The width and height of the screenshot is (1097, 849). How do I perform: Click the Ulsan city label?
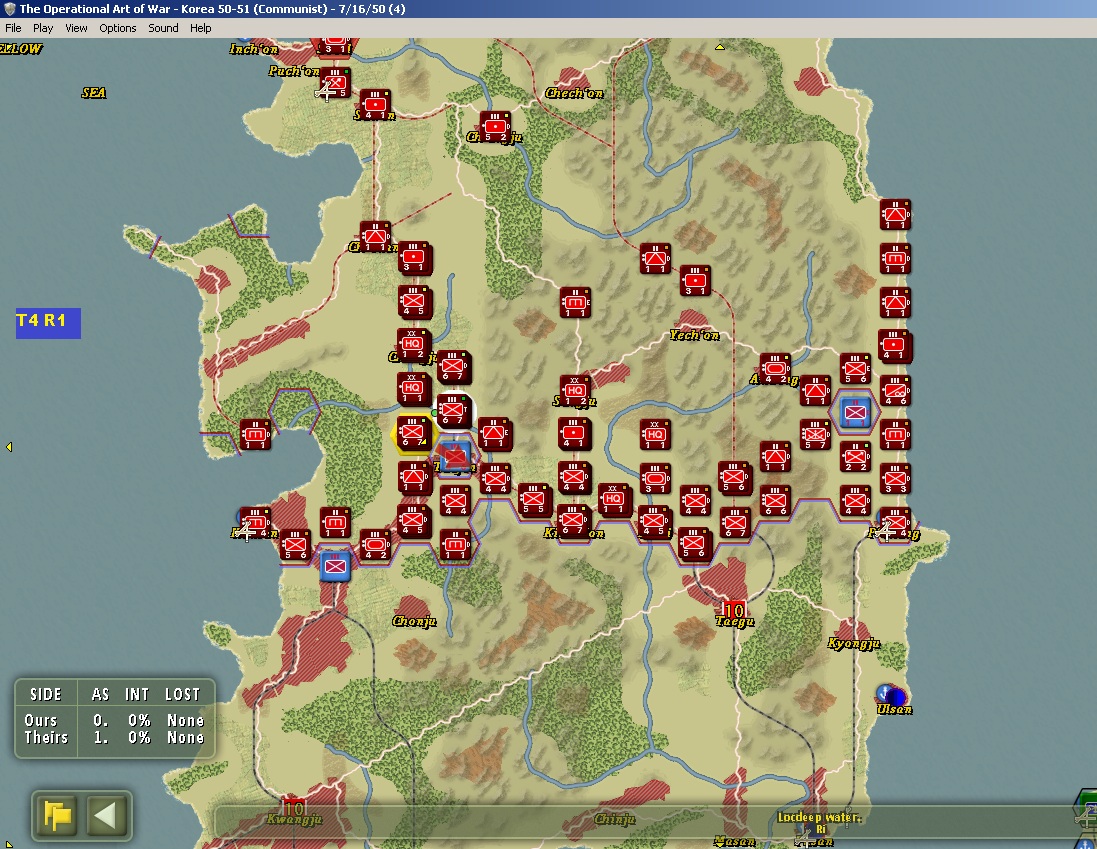(x=894, y=709)
